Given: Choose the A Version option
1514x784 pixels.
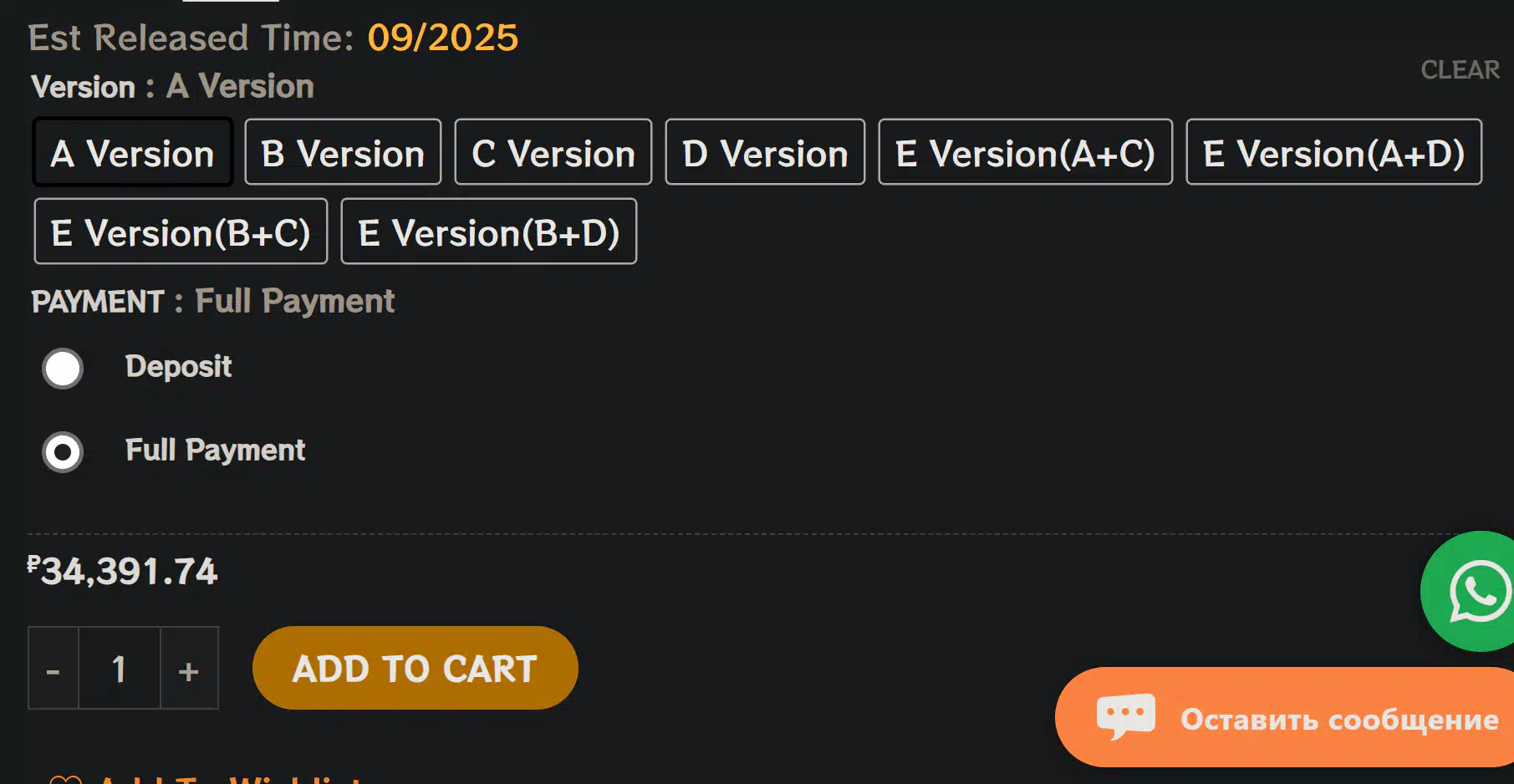Looking at the screenshot, I should click(x=132, y=153).
